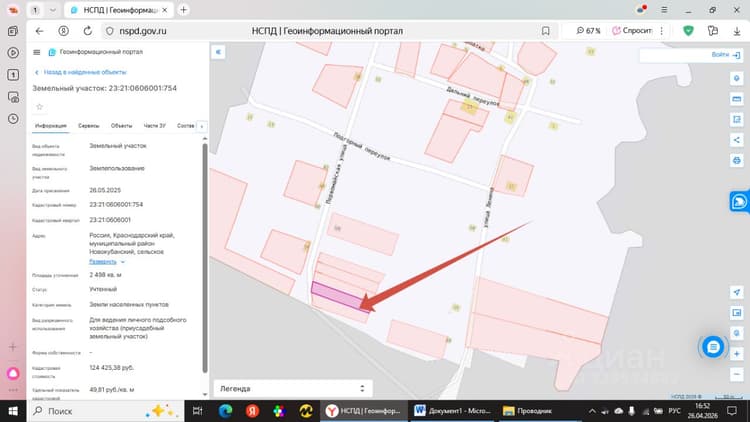750x422 pixels.
Task: Select the highlighted magenta land parcel
Action: coord(337,295)
